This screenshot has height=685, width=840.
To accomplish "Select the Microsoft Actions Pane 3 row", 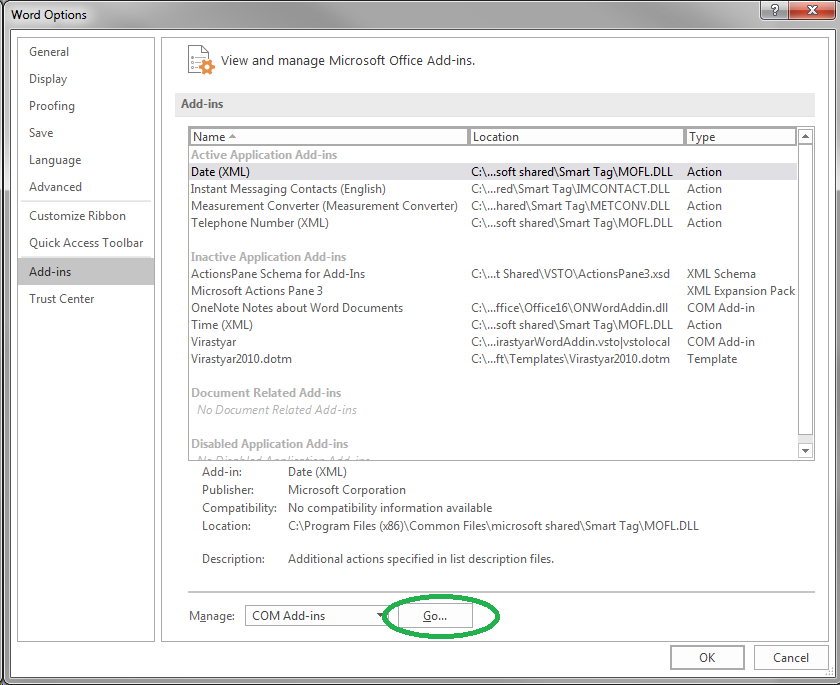I will tap(493, 291).
